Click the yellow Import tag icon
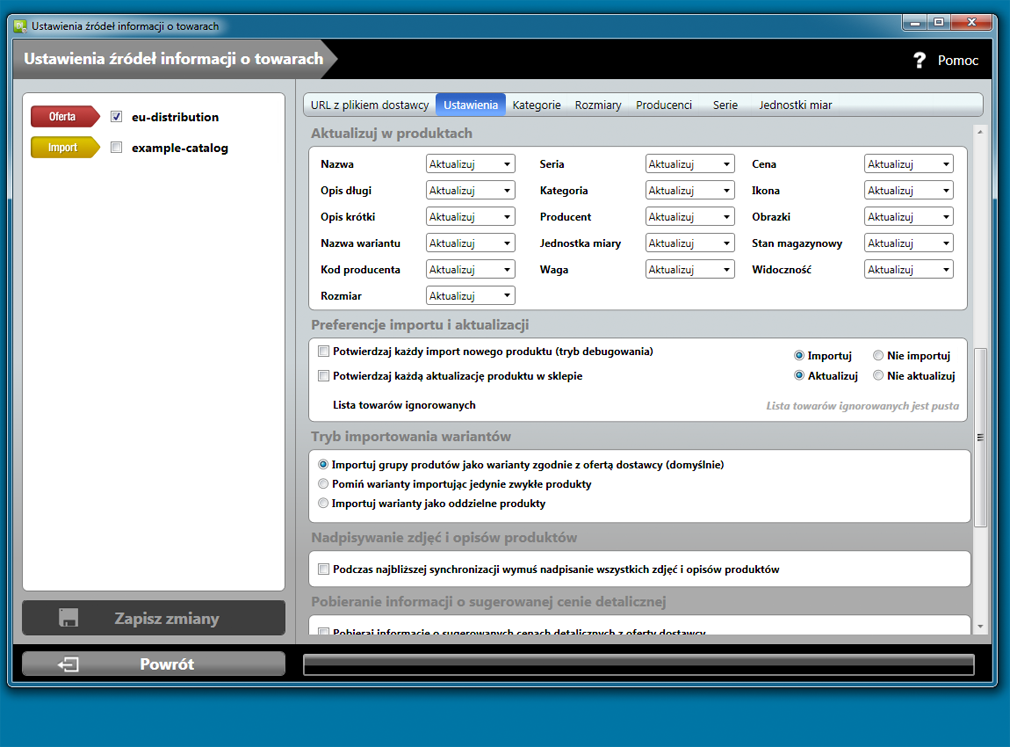Image resolution: width=1010 pixels, height=747 pixels. [x=64, y=148]
